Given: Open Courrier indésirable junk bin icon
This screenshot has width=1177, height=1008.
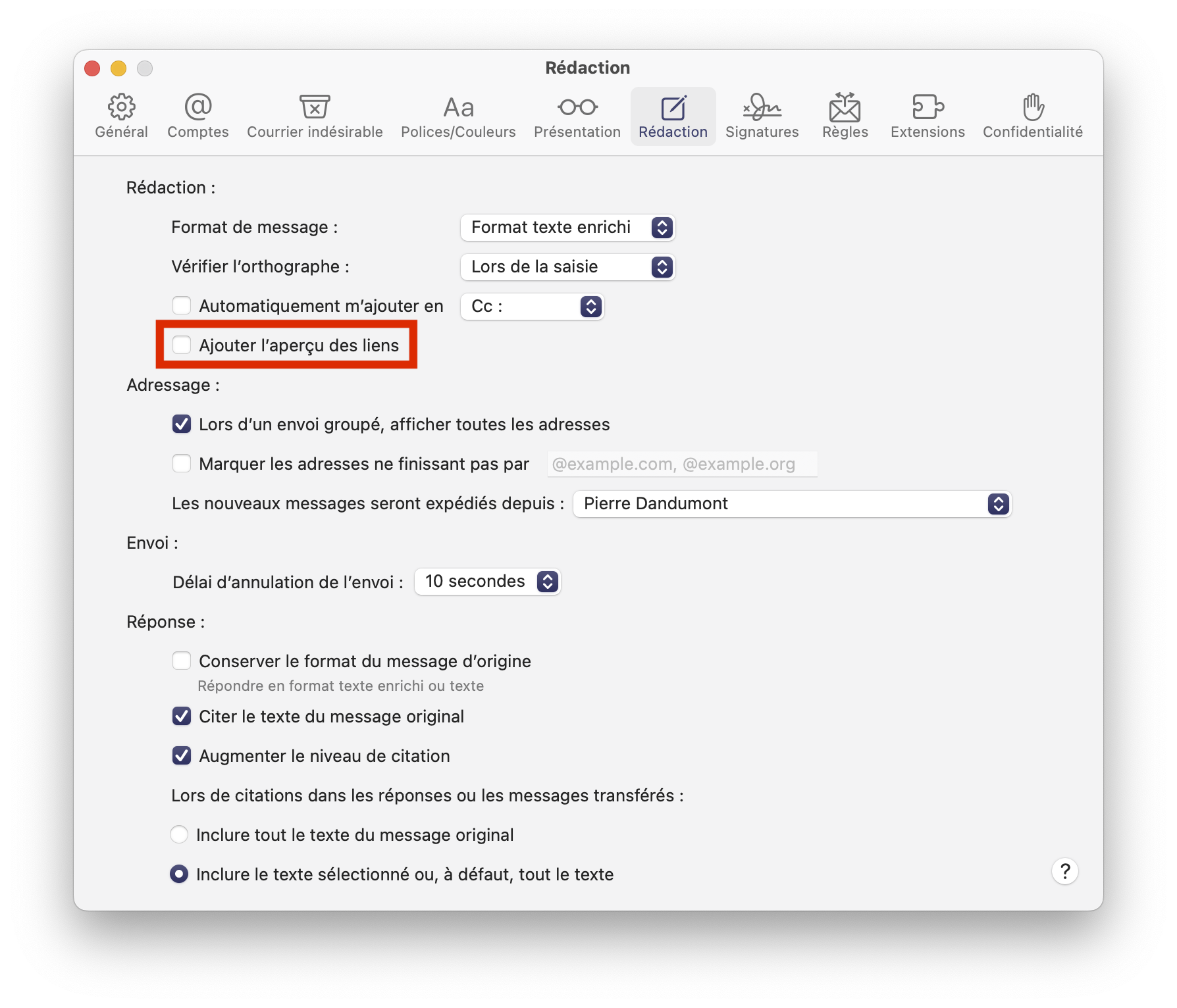Looking at the screenshot, I should (315, 116).
